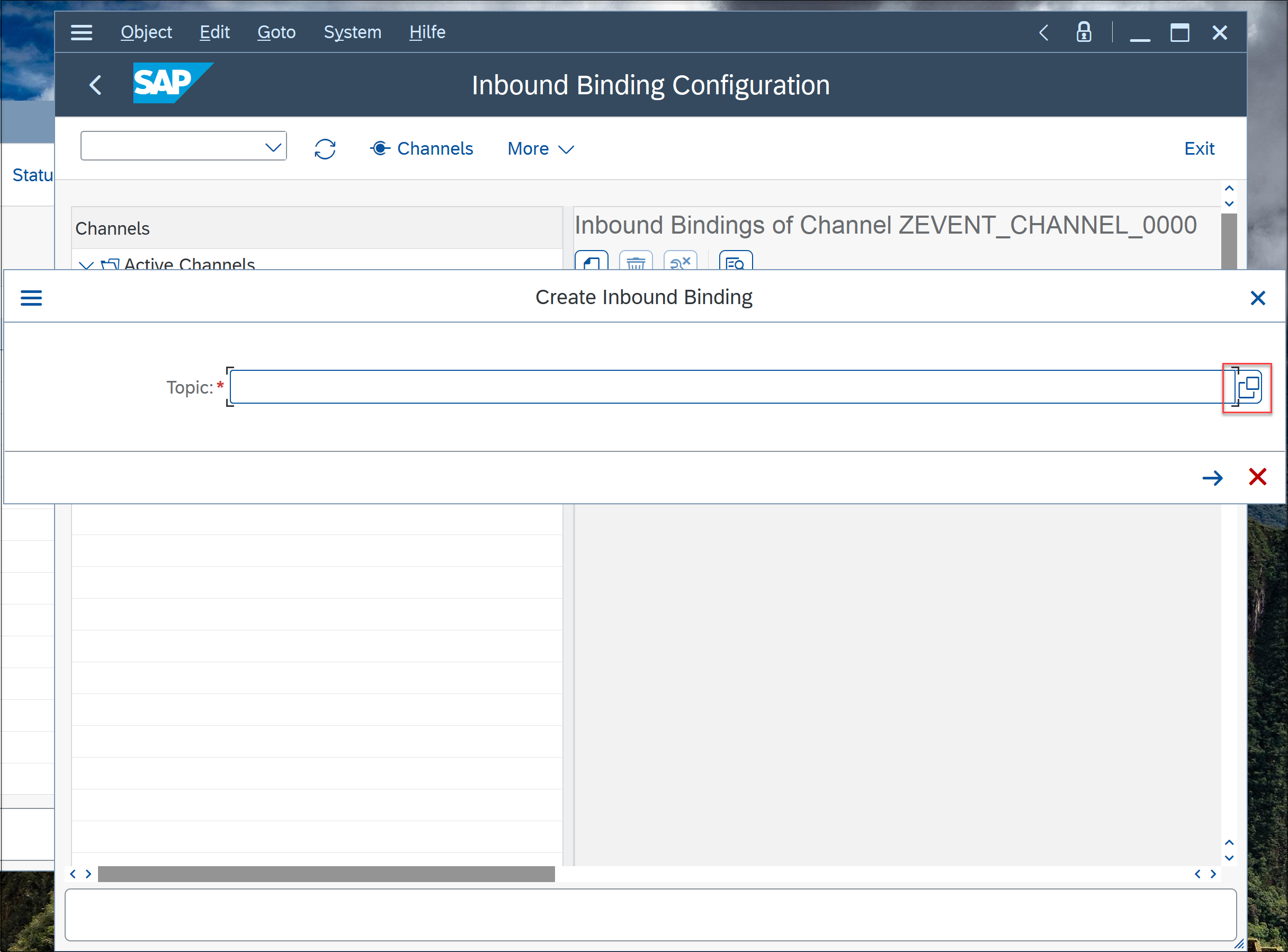Open the command field dropdown
The height and width of the screenshot is (952, 1288).
[x=273, y=147]
